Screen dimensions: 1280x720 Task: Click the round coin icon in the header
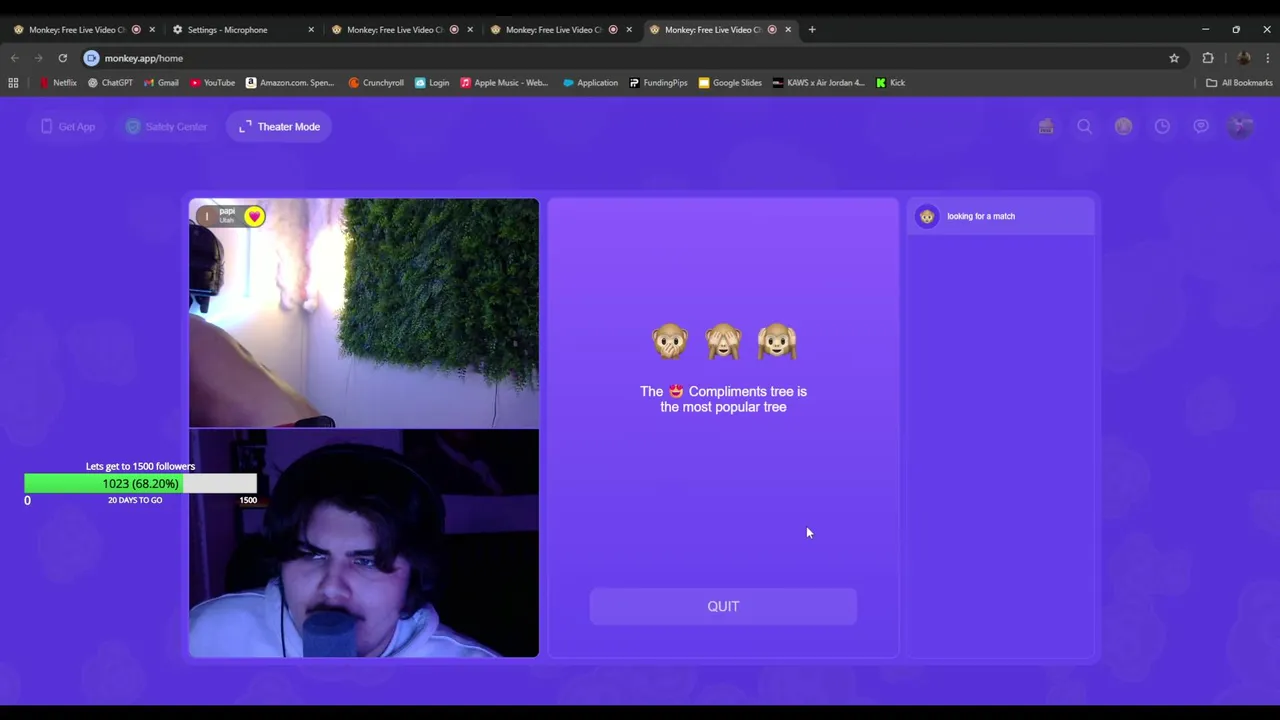1123,126
